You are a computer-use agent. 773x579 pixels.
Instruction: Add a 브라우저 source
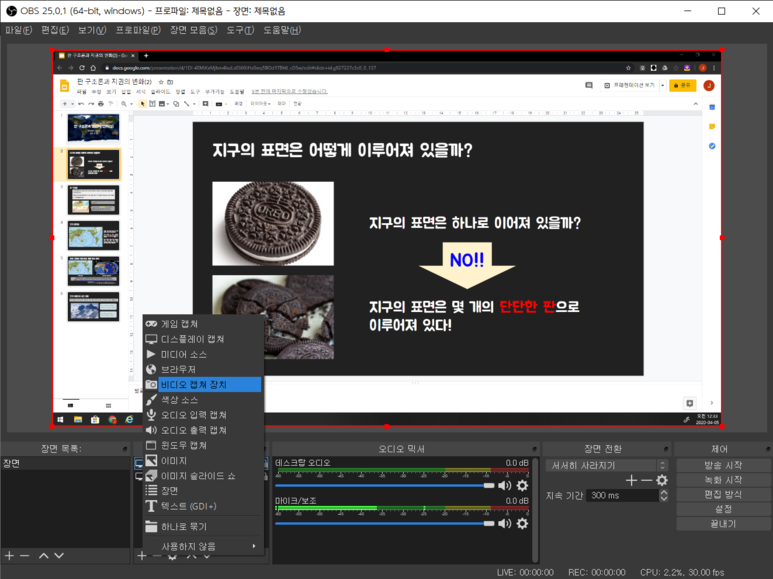click(203, 369)
